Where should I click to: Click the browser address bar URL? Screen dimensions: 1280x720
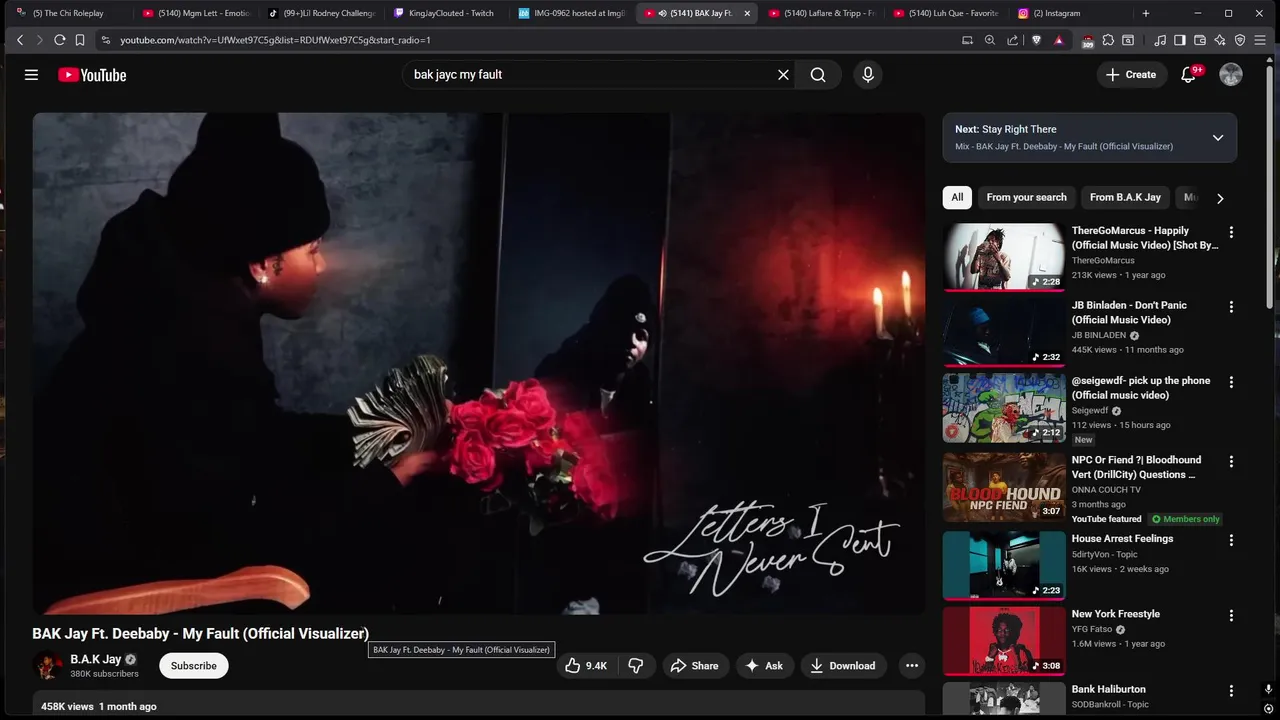coord(275,40)
